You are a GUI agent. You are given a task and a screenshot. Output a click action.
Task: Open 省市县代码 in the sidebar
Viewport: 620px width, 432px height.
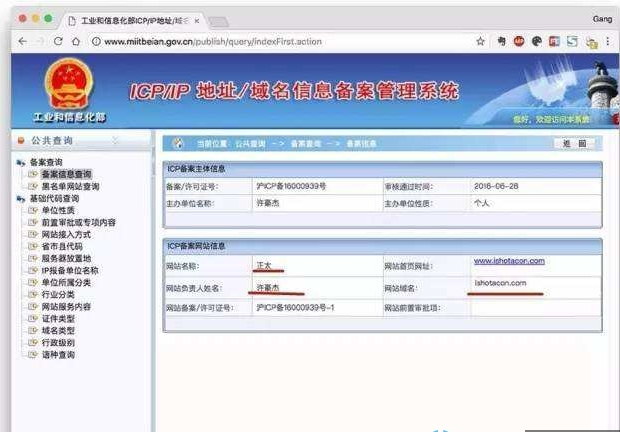[x=62, y=246]
